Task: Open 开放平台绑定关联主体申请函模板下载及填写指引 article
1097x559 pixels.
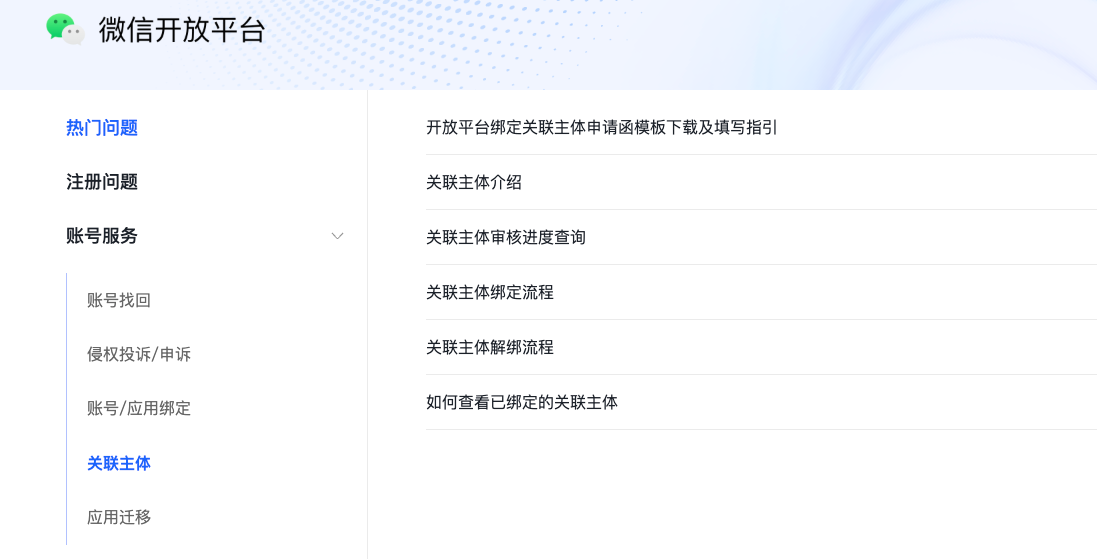Action: [602, 127]
